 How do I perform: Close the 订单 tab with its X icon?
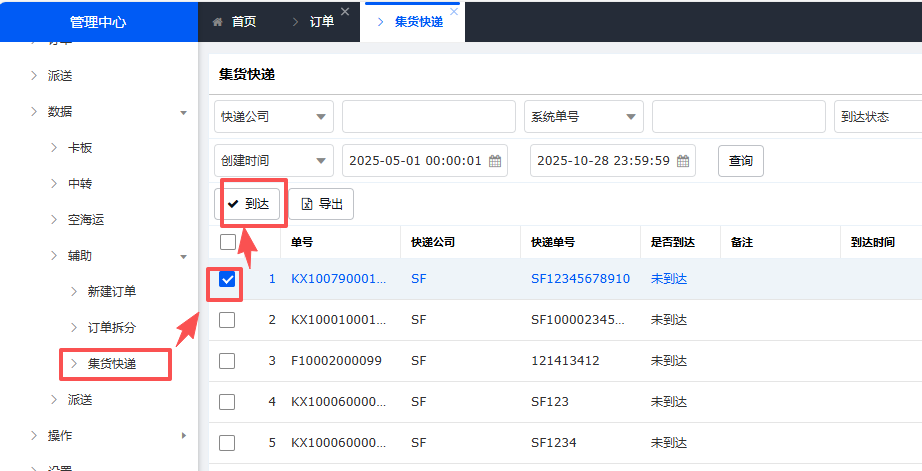click(x=345, y=11)
